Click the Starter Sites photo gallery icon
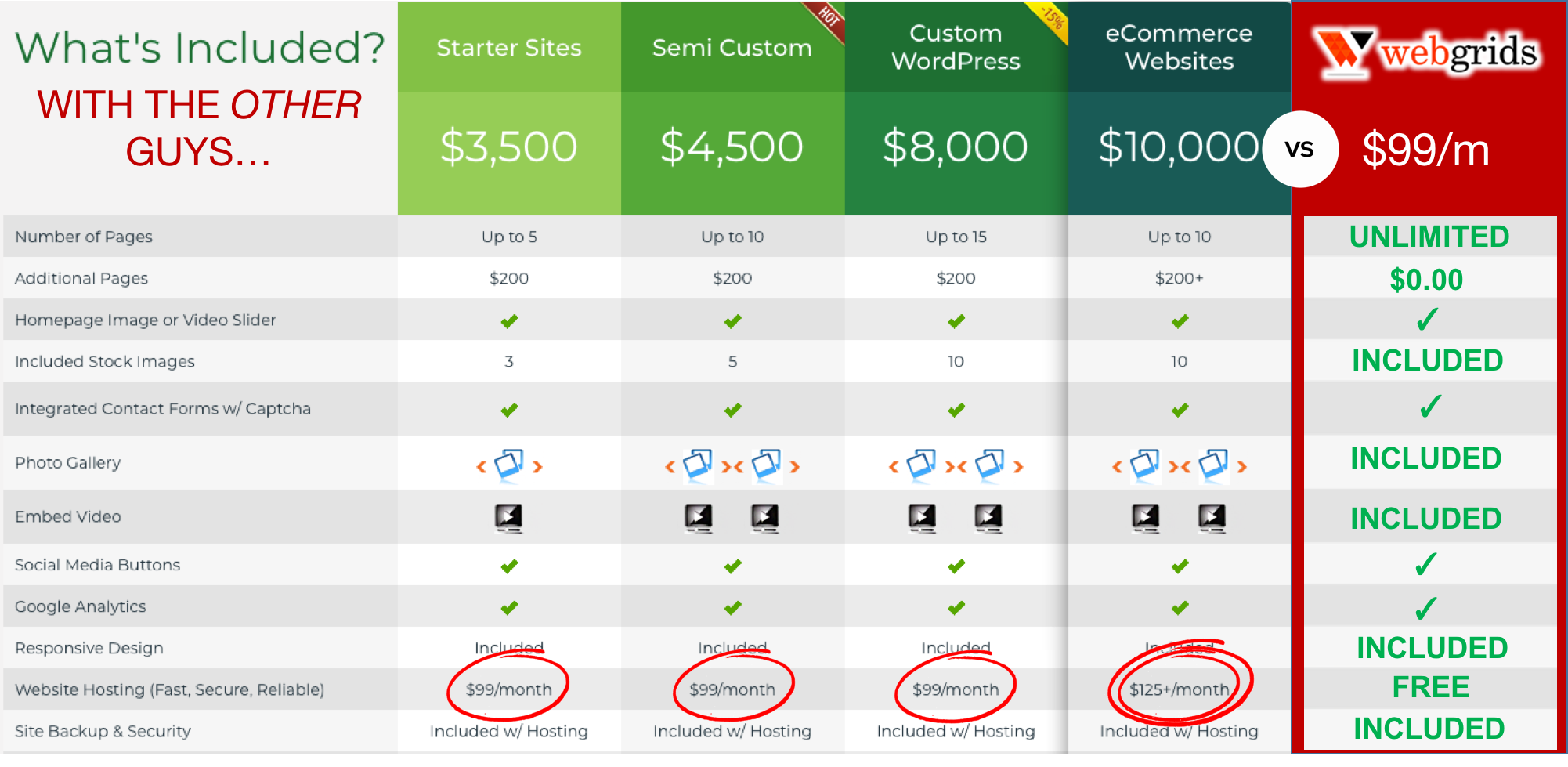This screenshot has height=767, width=1568. pos(509,464)
